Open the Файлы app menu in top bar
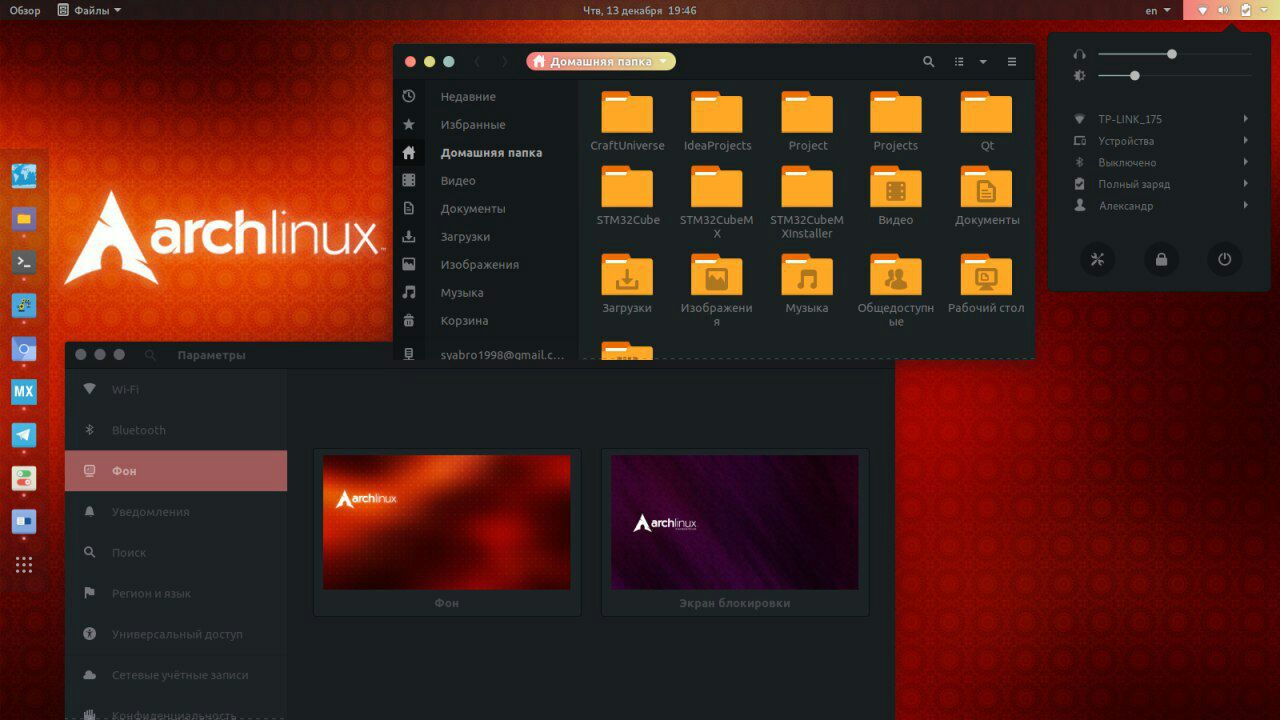This screenshot has height=720, width=1280. point(90,10)
